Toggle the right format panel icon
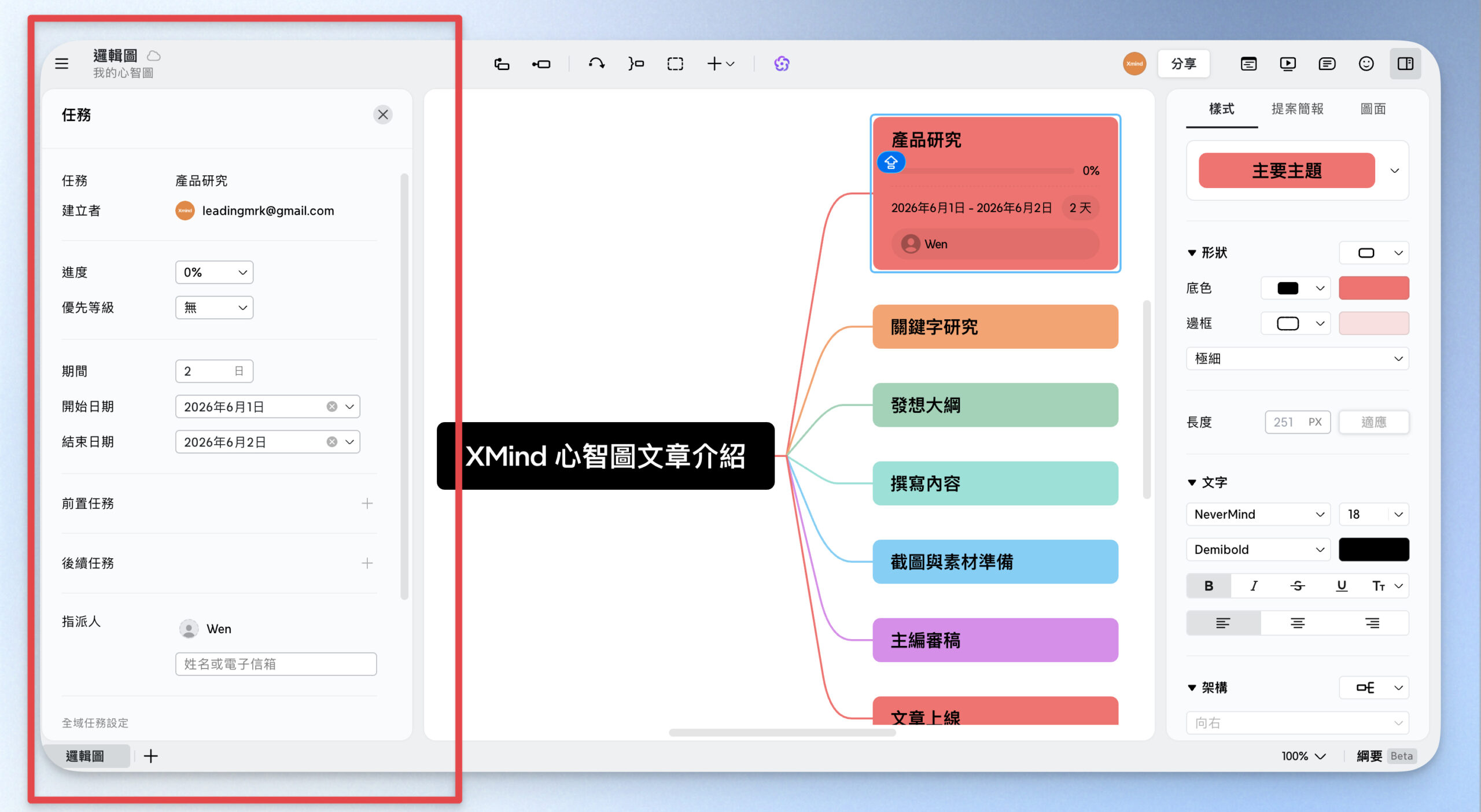1481x812 pixels. pos(1406,64)
